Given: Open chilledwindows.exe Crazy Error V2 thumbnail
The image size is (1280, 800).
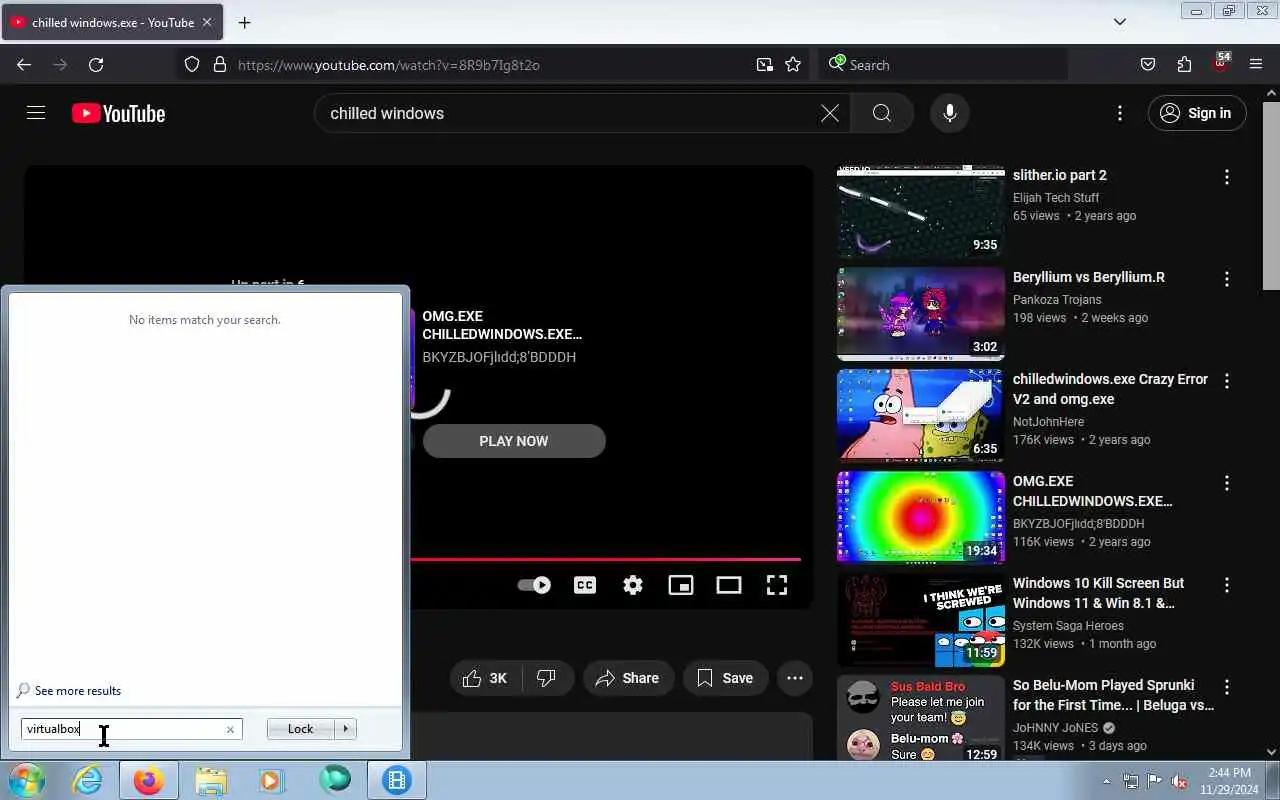Looking at the screenshot, I should (920, 416).
